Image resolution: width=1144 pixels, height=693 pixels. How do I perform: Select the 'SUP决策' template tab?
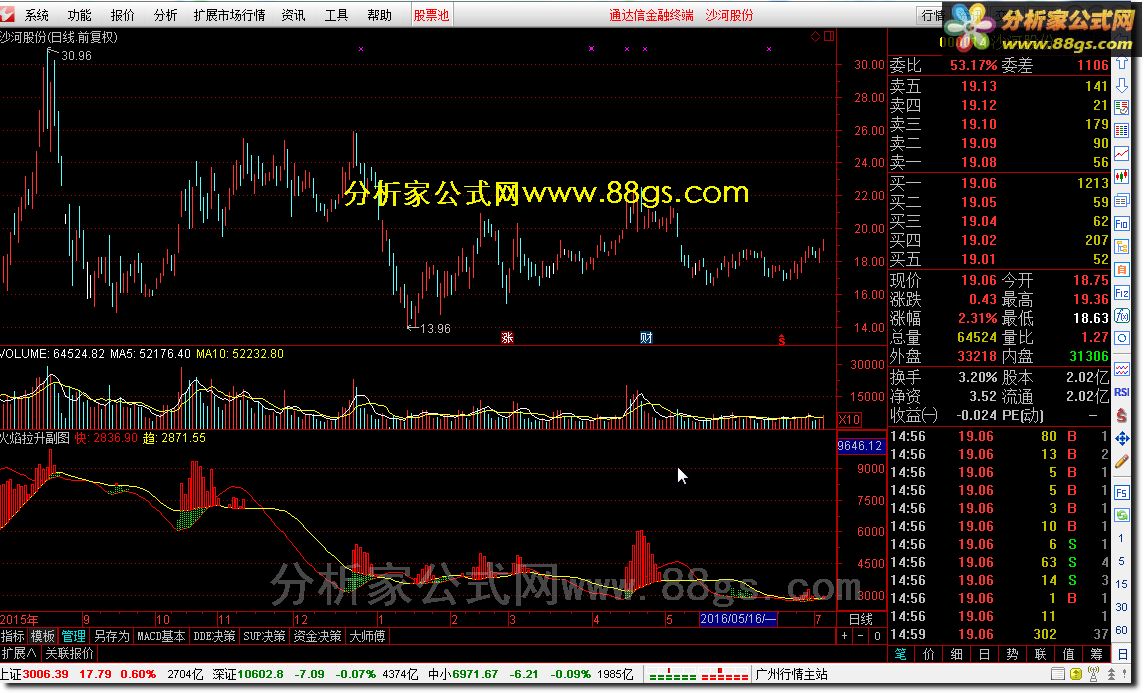point(264,636)
